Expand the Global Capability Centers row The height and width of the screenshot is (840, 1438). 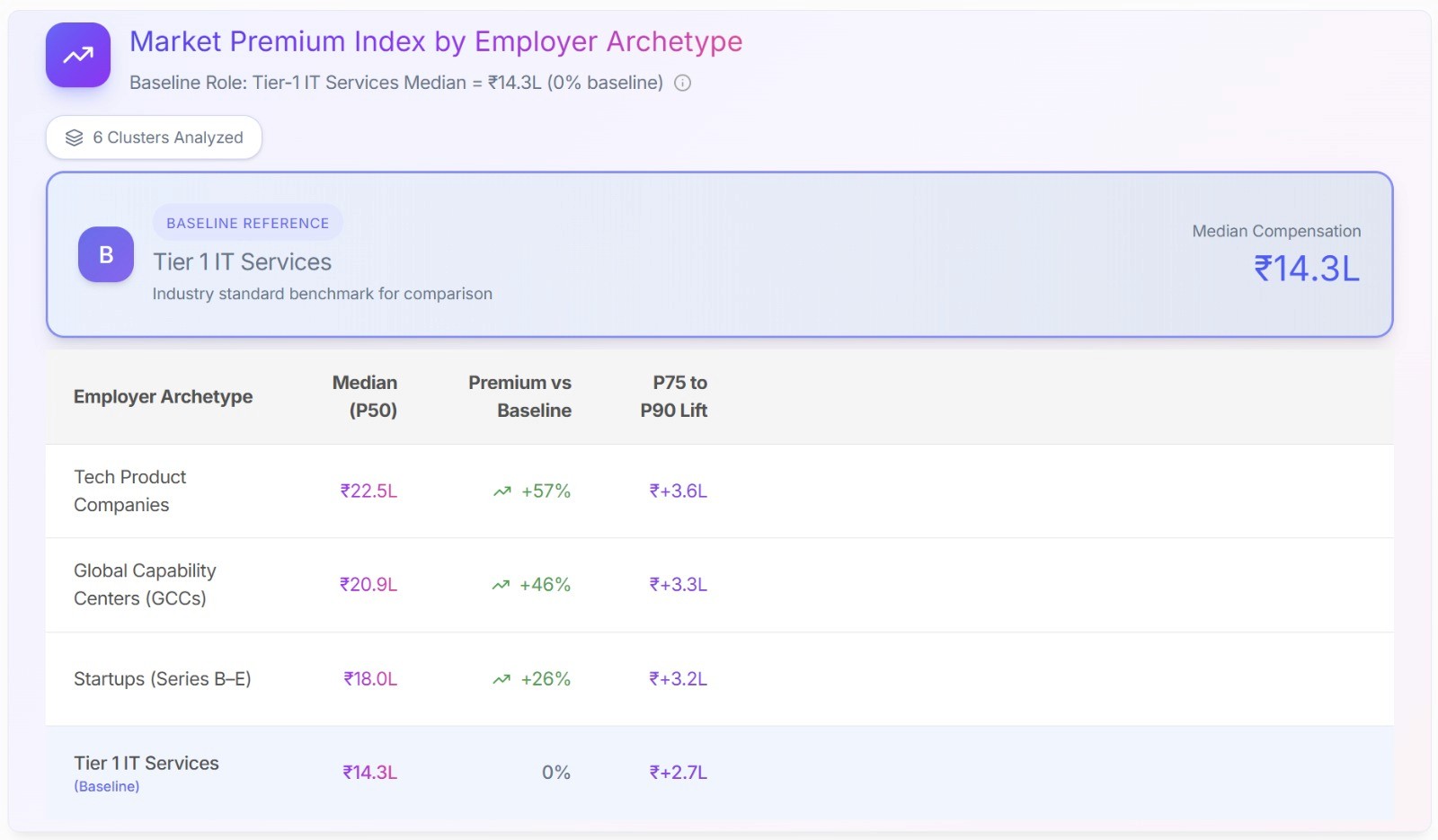(x=144, y=584)
